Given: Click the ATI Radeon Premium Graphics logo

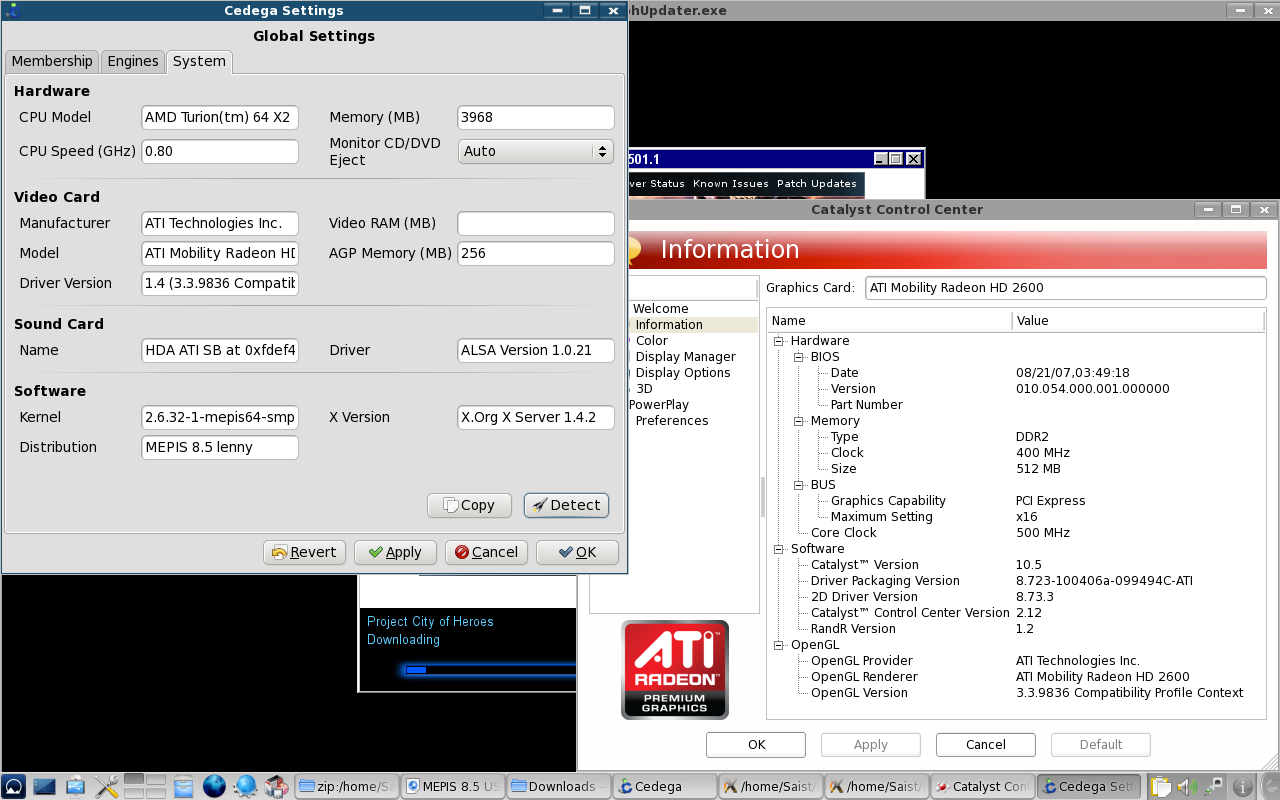Looking at the screenshot, I should pos(675,669).
